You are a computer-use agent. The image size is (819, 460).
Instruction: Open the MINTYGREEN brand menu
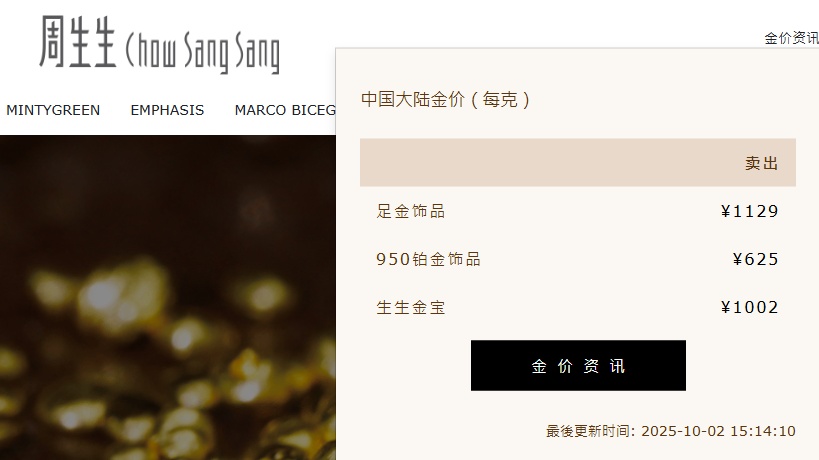tap(53, 110)
